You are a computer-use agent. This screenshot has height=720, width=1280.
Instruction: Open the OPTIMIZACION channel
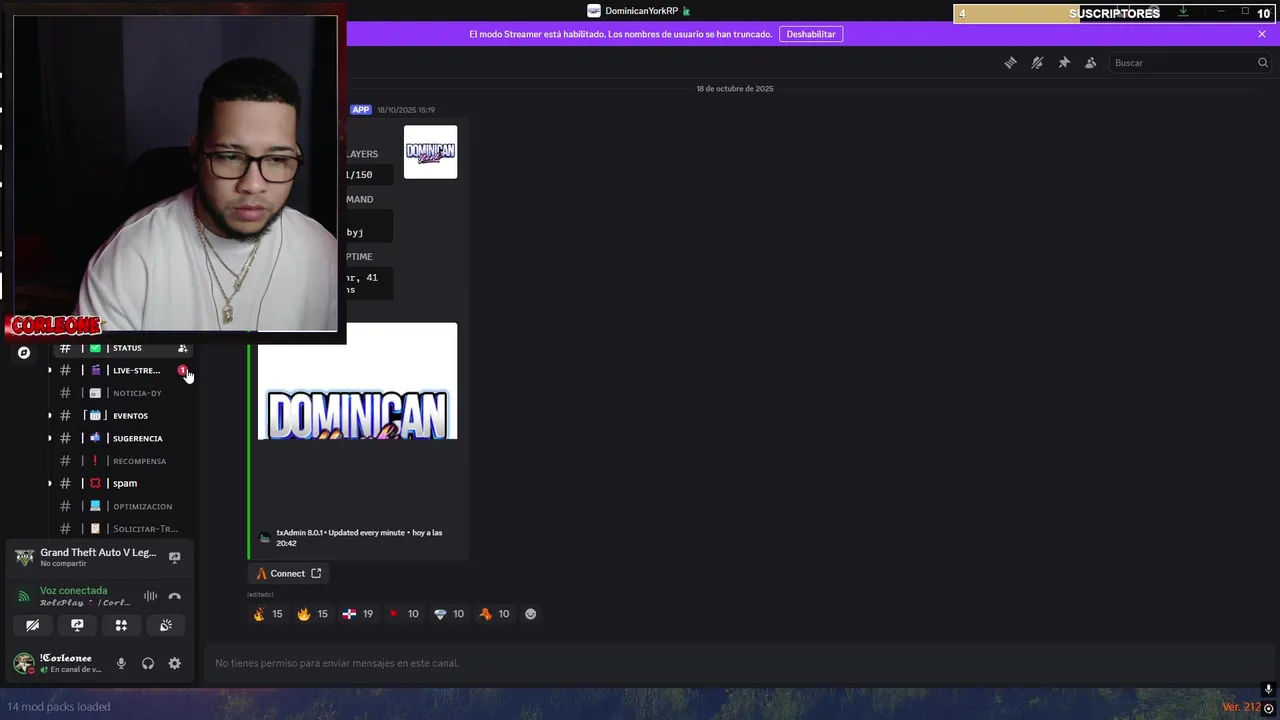[x=122, y=506]
